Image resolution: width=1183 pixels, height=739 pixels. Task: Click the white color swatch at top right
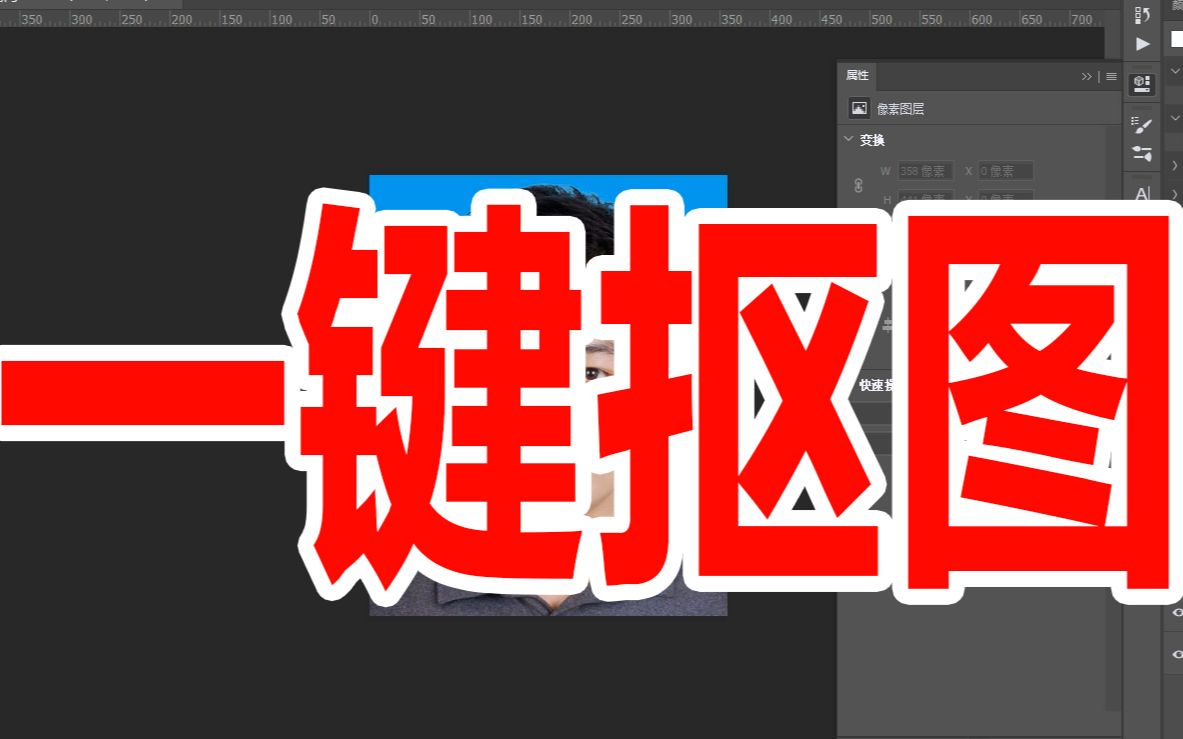pos(1175,40)
